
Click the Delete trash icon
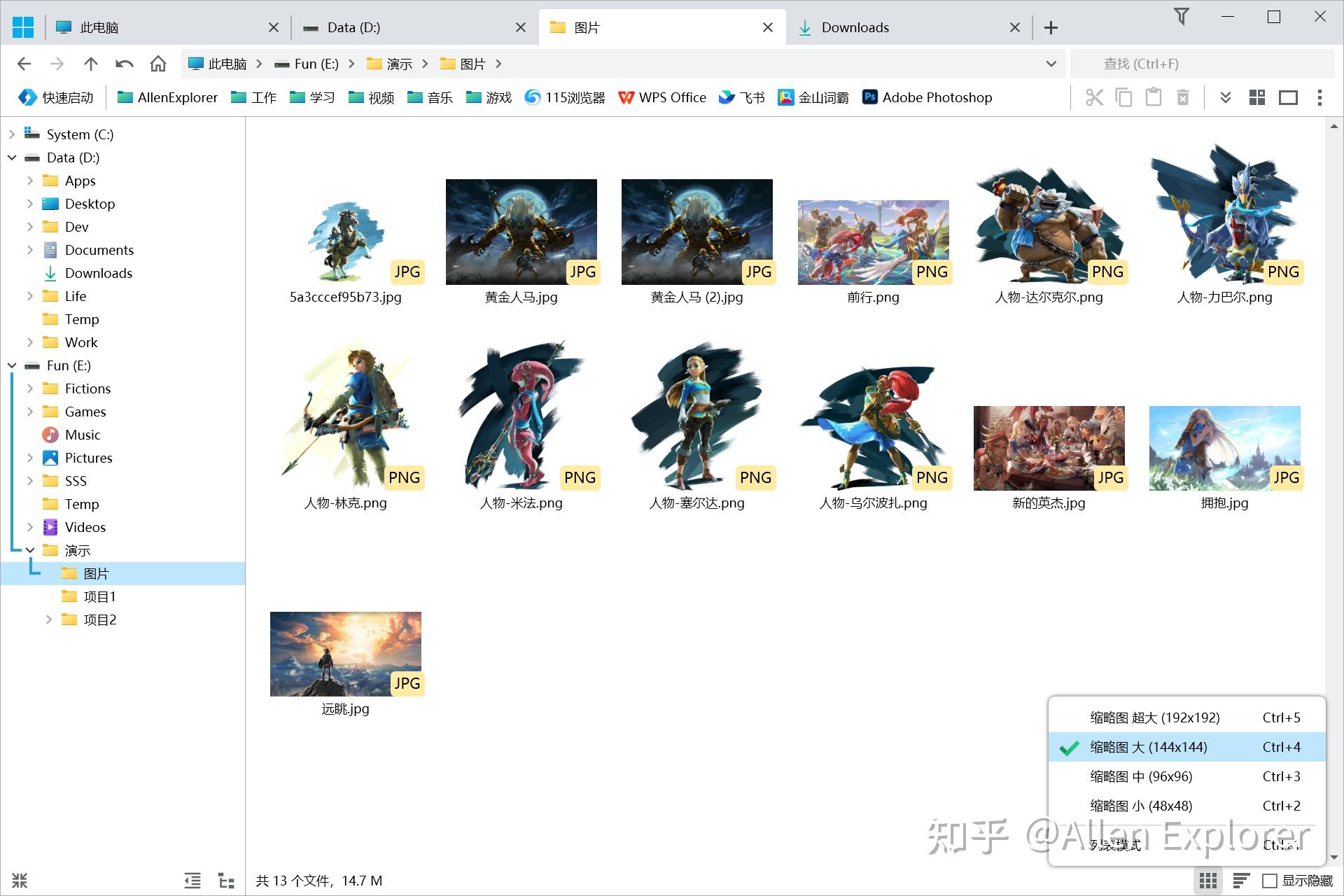click(1183, 97)
